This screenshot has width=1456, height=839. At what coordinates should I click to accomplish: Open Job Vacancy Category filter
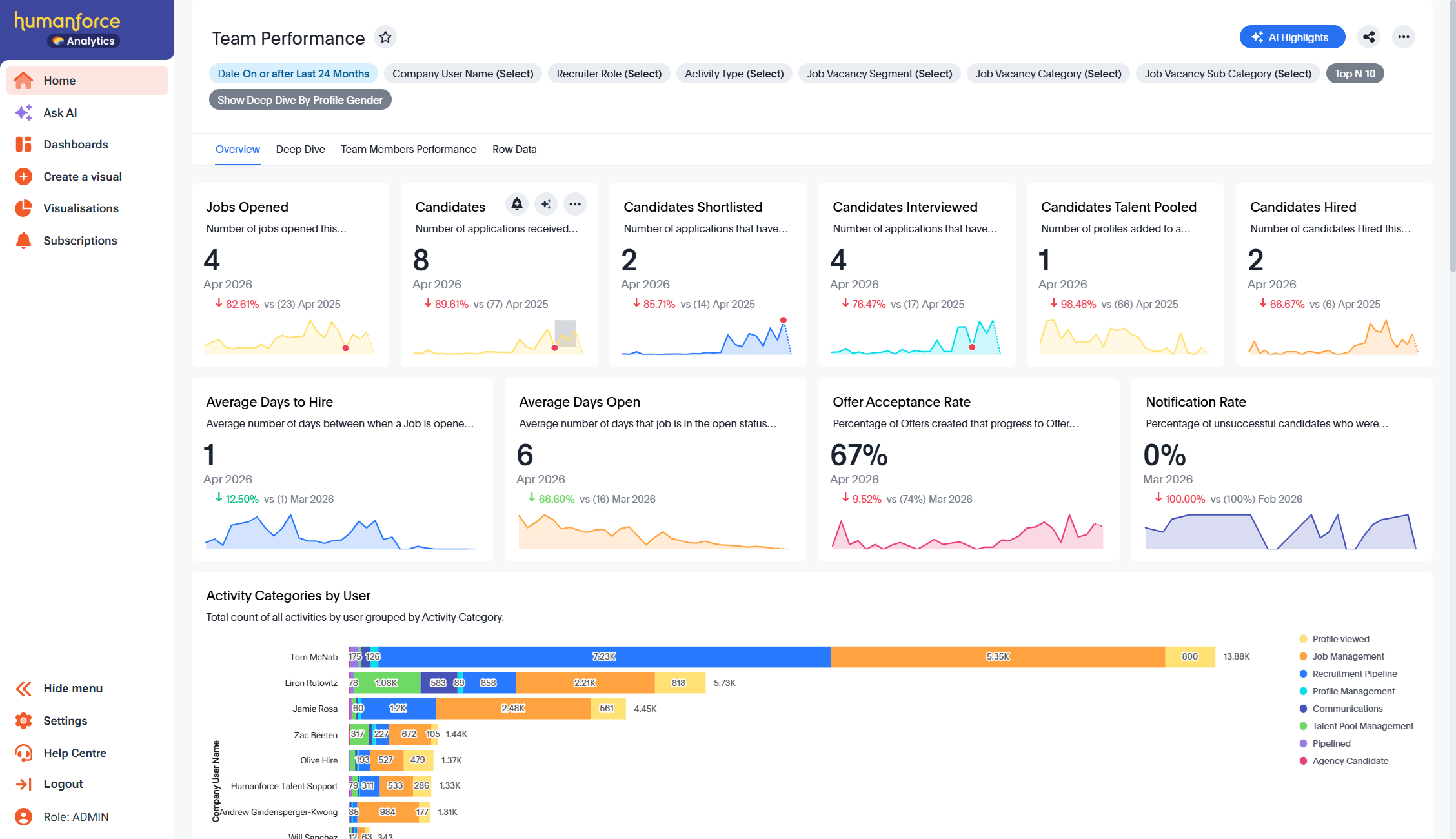(x=1048, y=74)
